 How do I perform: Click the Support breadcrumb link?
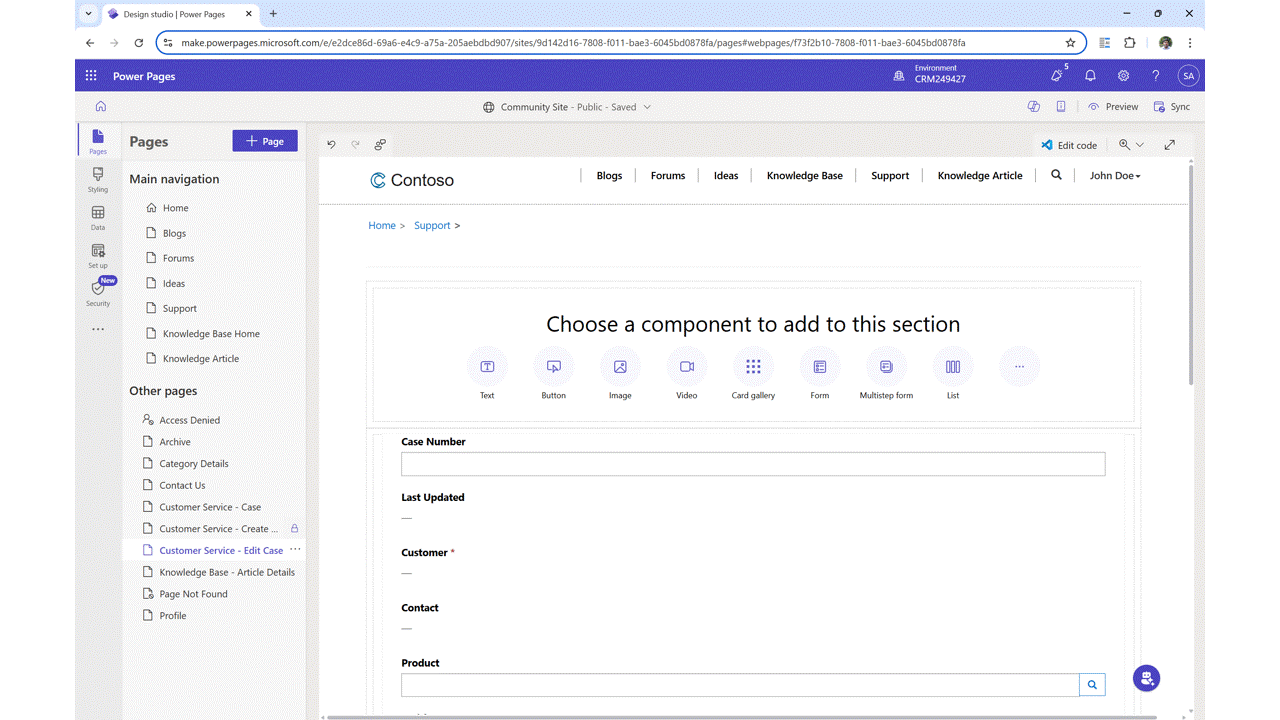[x=432, y=226]
